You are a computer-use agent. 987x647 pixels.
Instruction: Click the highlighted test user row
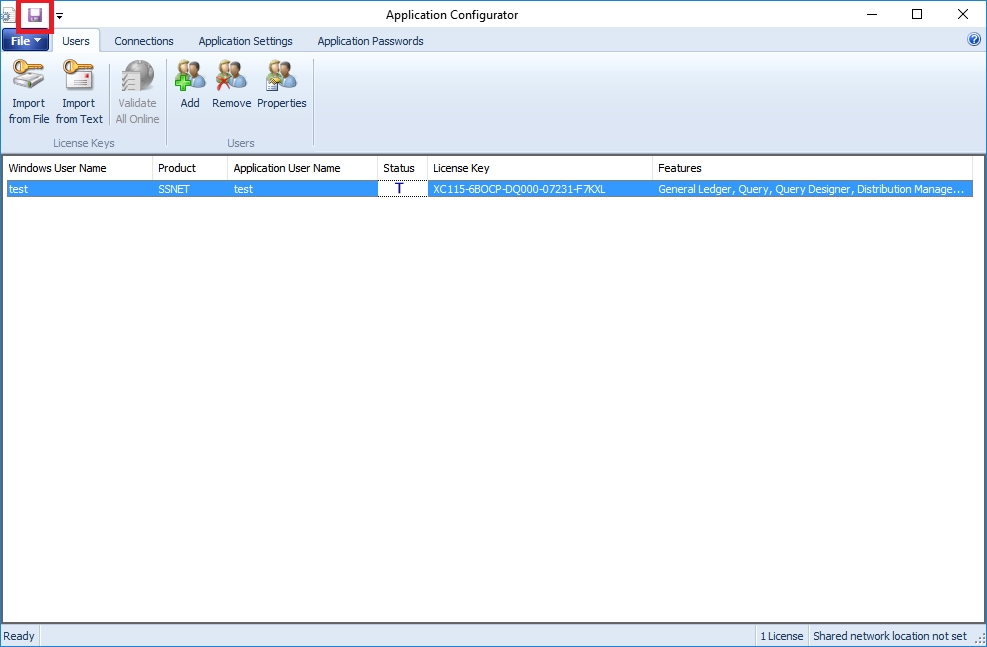tap(200, 188)
